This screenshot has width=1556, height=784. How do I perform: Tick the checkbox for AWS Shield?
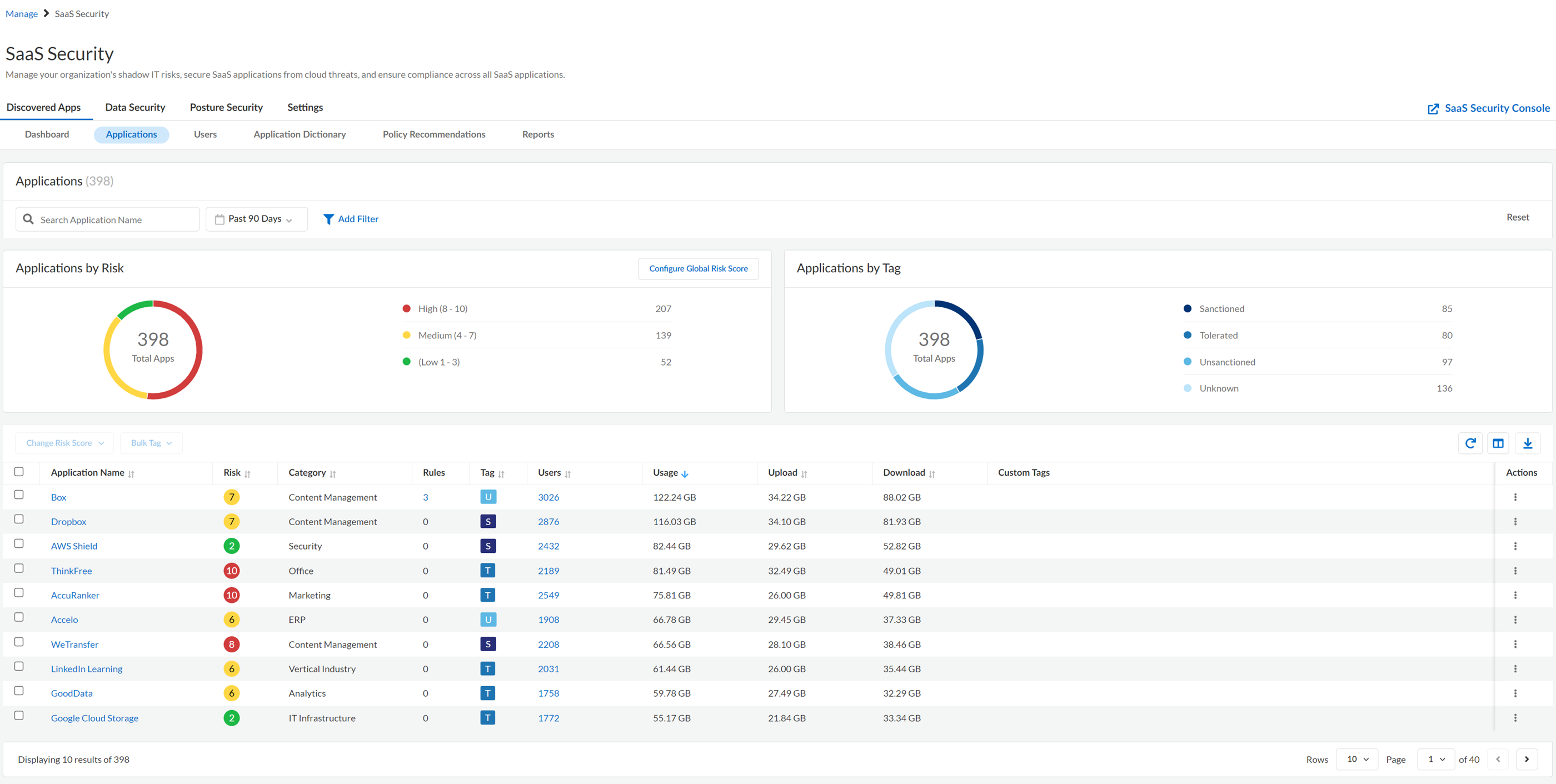tap(19, 543)
